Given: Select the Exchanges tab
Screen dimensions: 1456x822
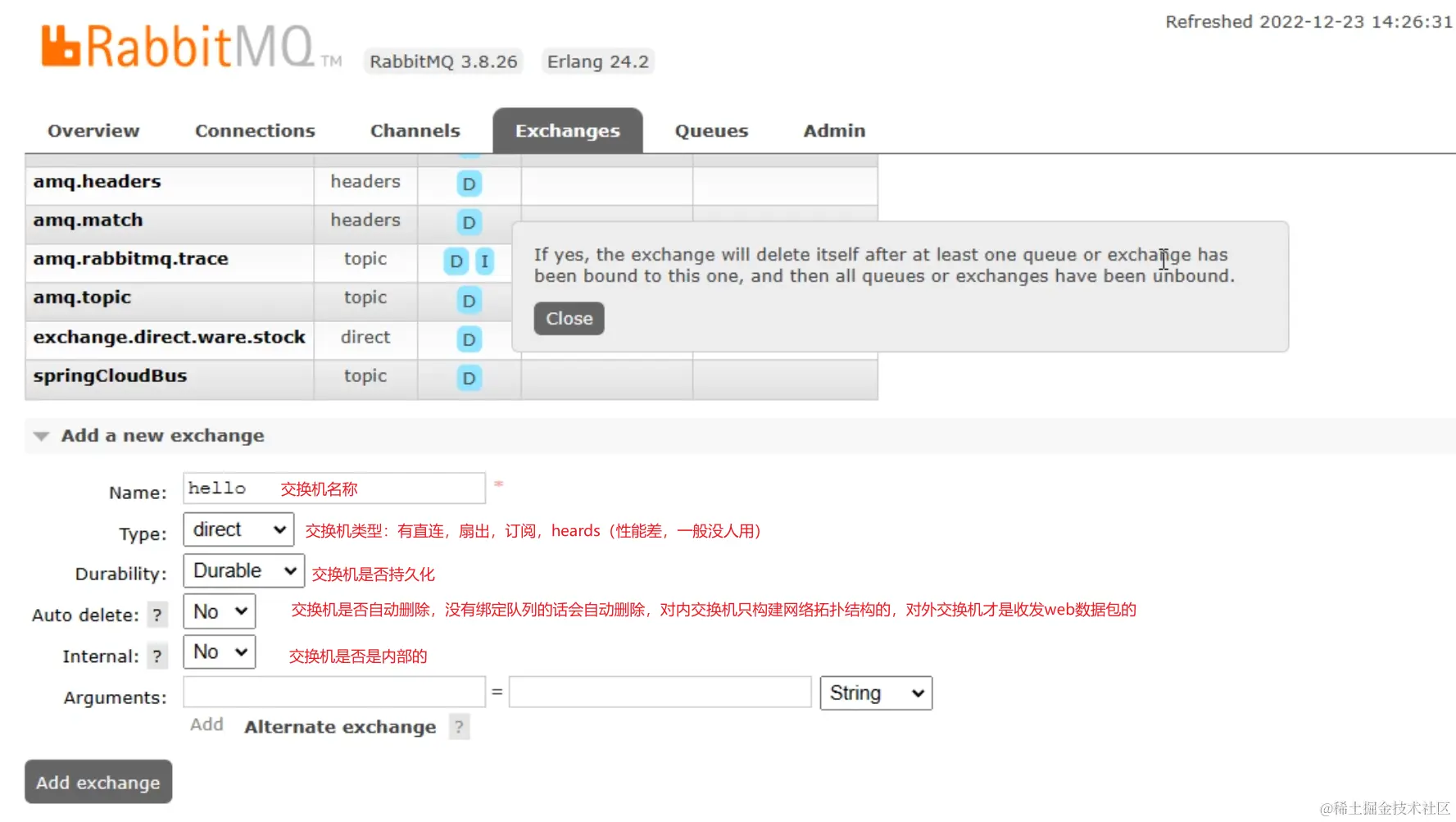Looking at the screenshot, I should point(568,131).
